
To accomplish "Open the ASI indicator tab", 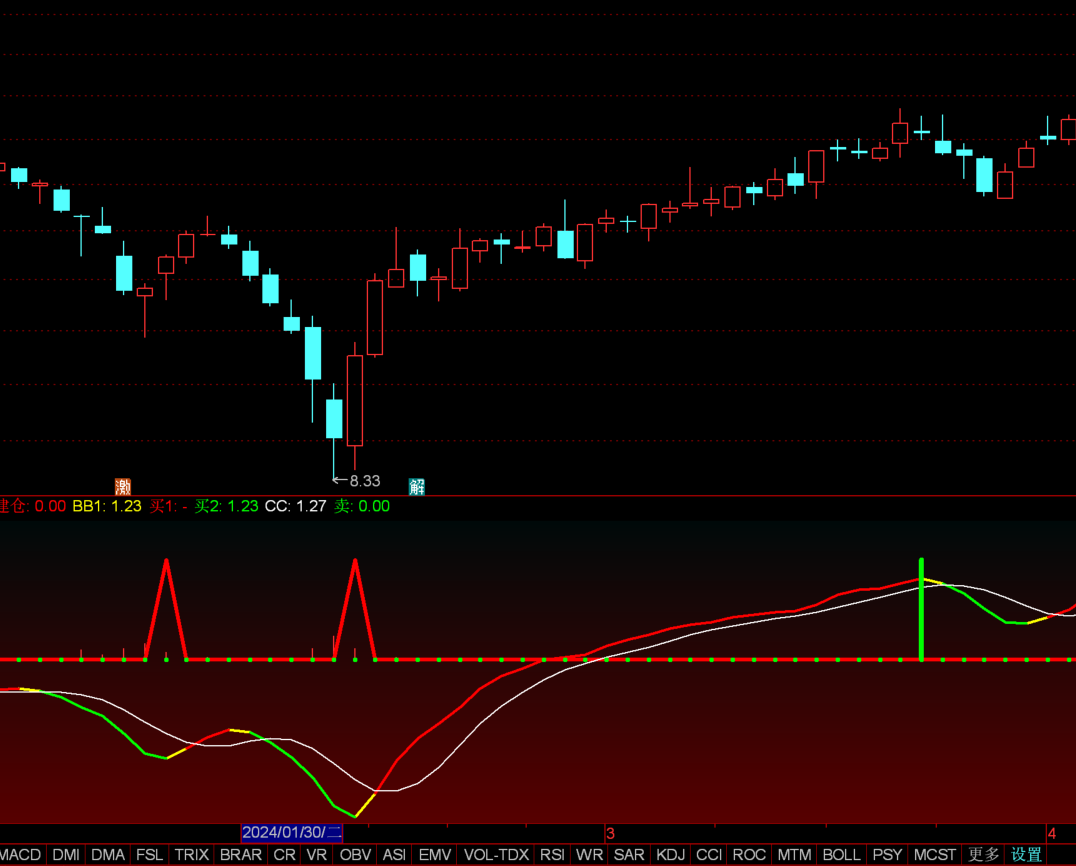I will click(x=395, y=854).
